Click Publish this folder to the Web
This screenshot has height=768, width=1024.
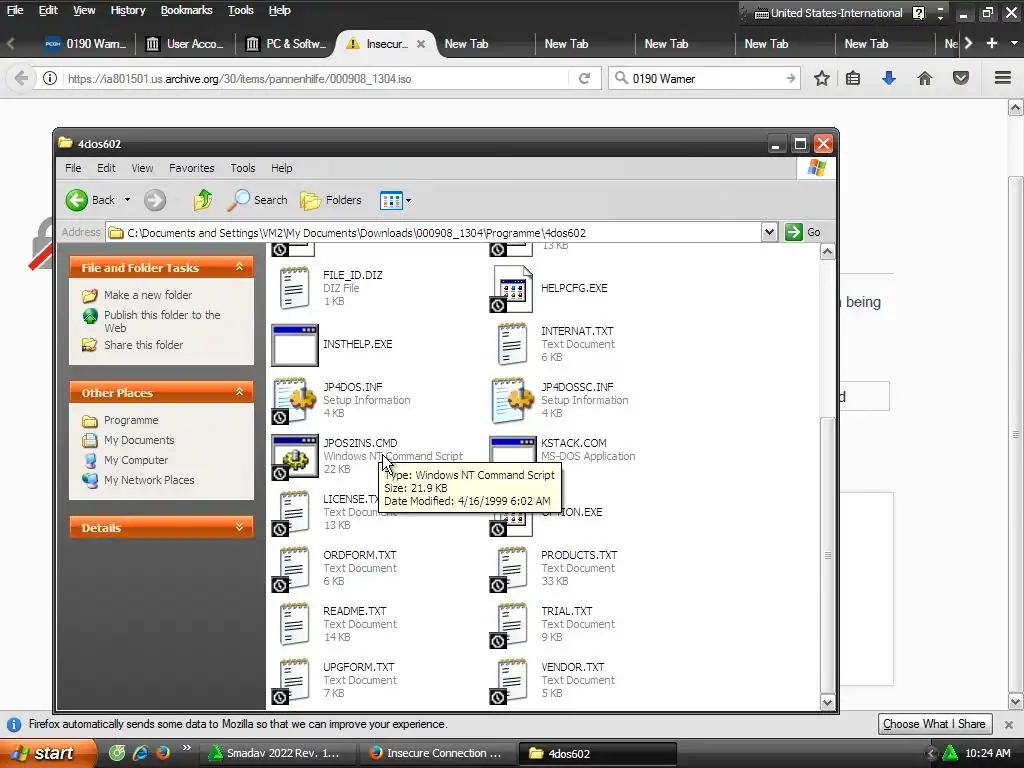click(x=162, y=321)
